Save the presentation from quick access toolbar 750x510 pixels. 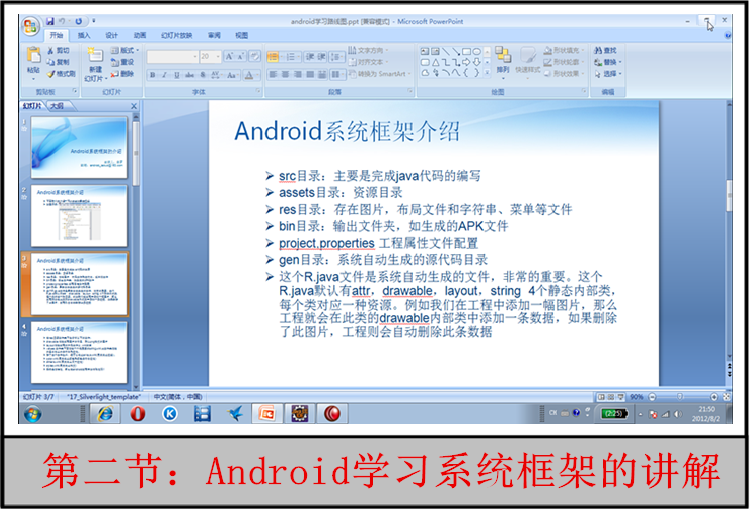pos(50,21)
